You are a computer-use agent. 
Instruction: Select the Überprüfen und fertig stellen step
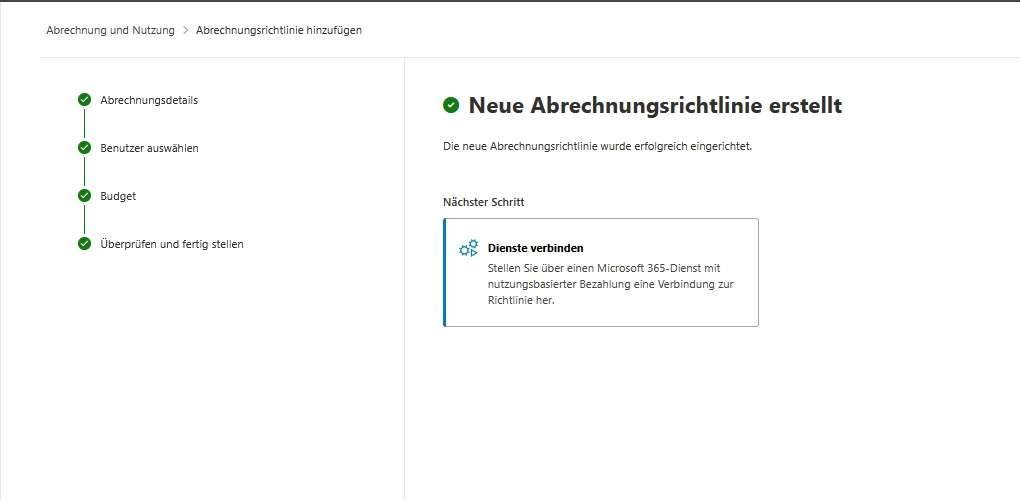[x=171, y=244]
